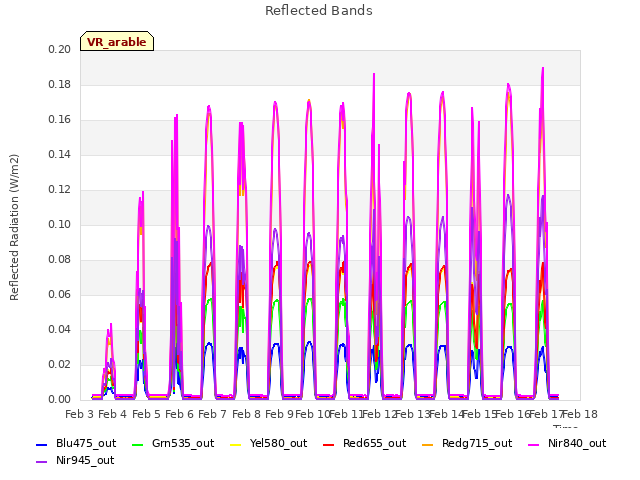
Task: Click the green Grn535_out legend swatch
Action: point(138,444)
